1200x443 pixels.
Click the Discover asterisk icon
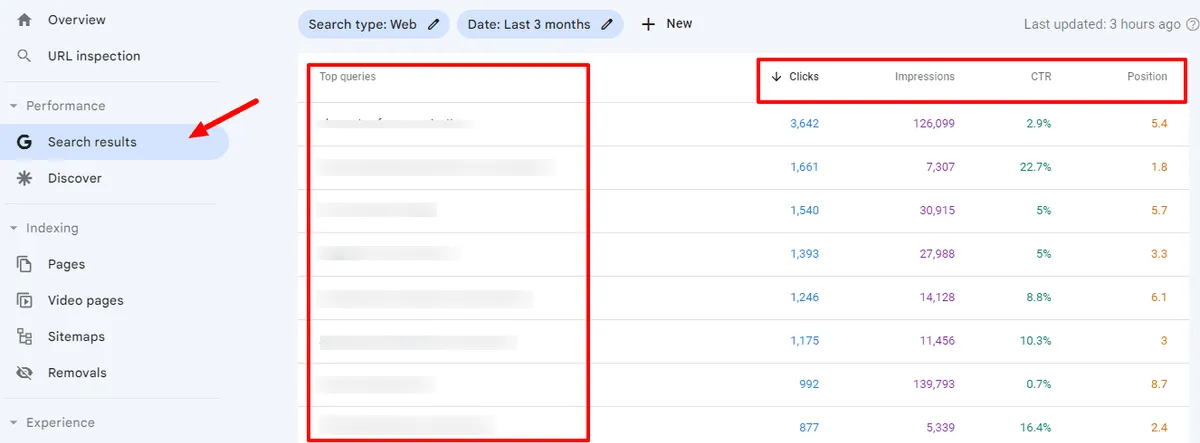pyautogui.click(x=25, y=178)
